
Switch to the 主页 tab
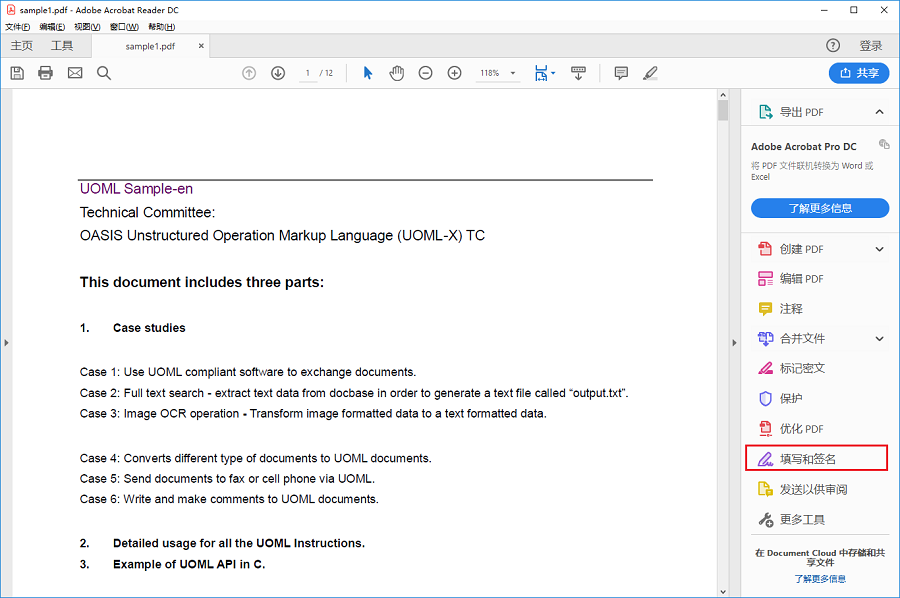[22, 46]
